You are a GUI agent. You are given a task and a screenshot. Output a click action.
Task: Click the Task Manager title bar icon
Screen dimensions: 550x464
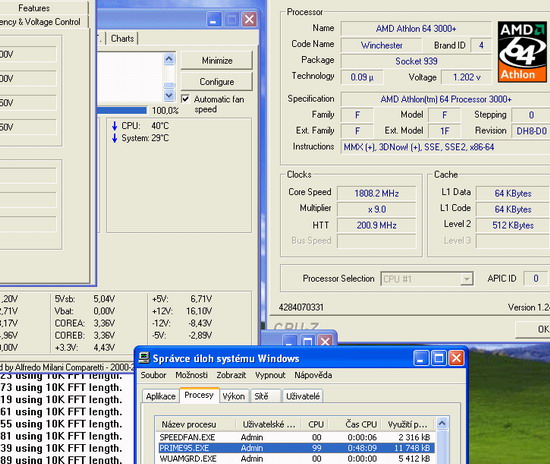[144, 358]
